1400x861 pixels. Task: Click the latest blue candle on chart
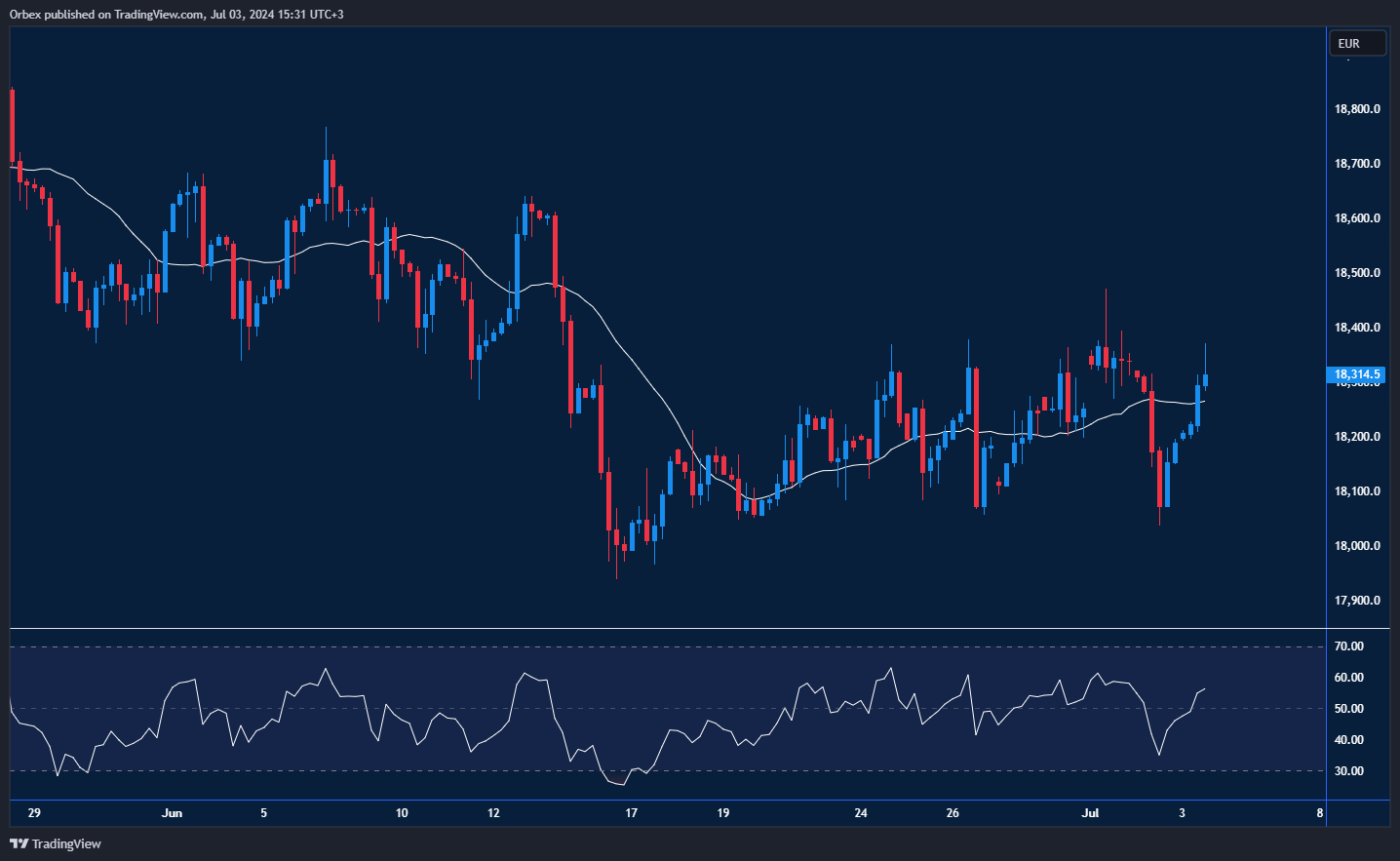[1206, 380]
